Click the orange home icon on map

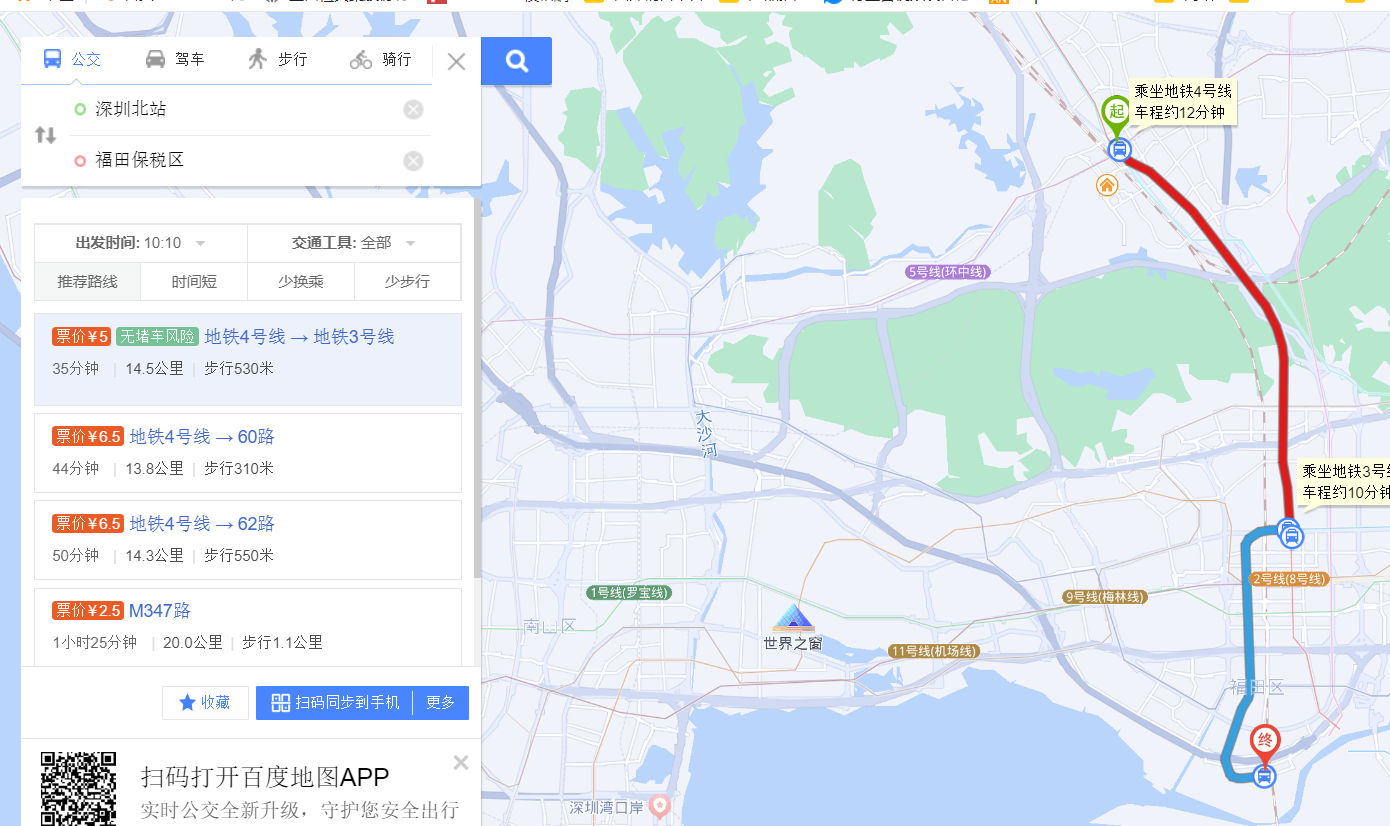point(1107,185)
